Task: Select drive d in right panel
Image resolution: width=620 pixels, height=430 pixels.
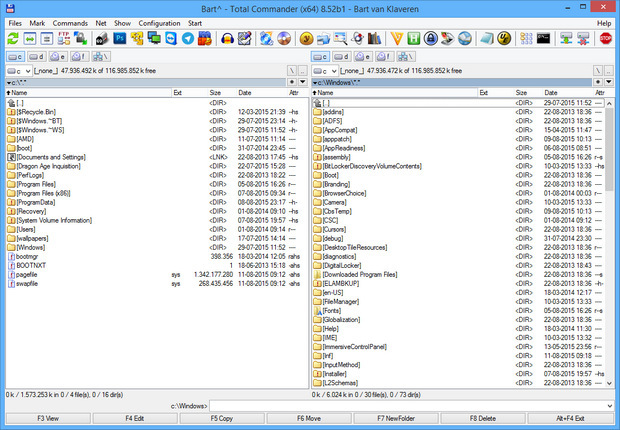Action: point(342,57)
